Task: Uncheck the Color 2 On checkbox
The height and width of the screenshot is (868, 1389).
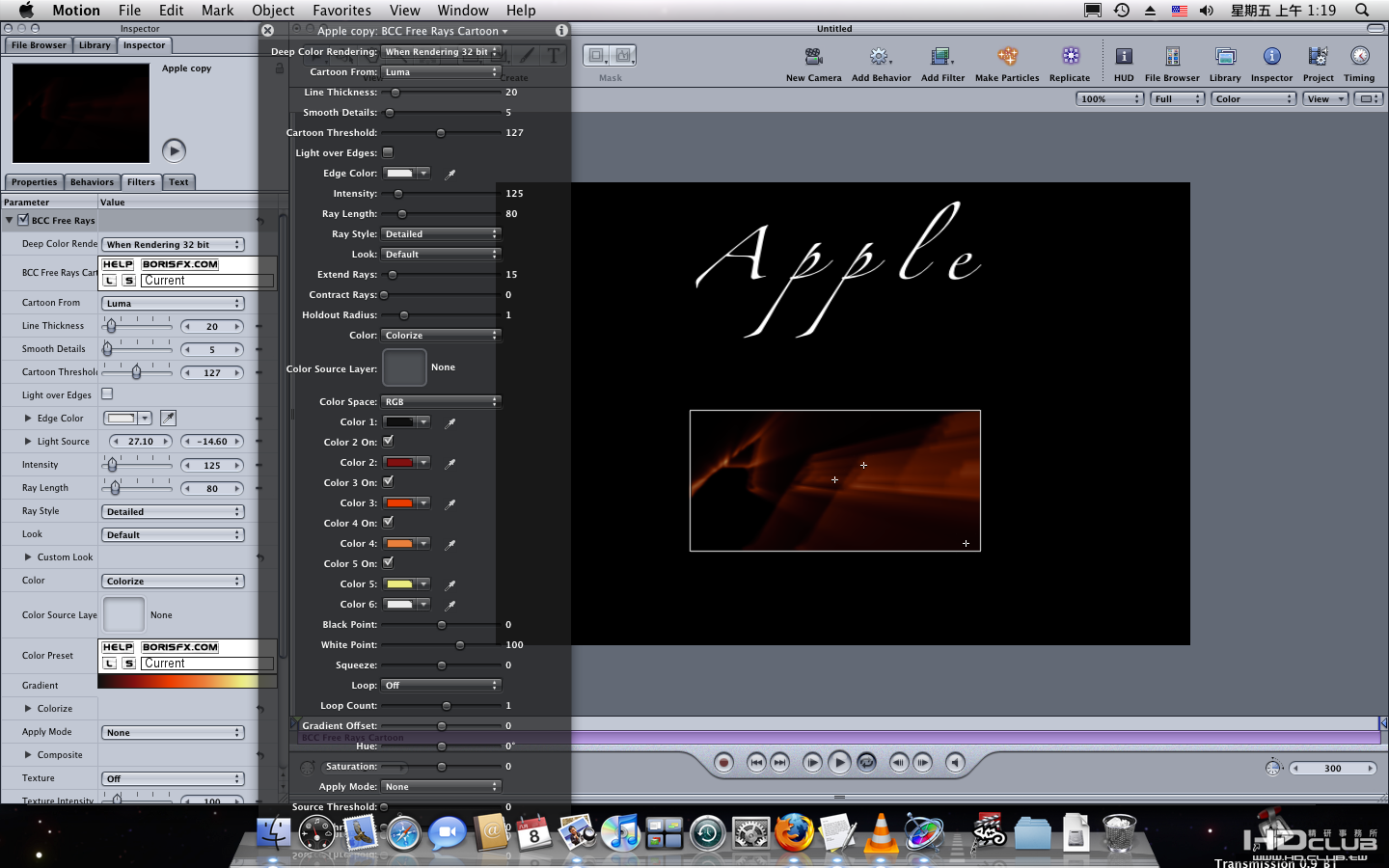Action: [388, 442]
